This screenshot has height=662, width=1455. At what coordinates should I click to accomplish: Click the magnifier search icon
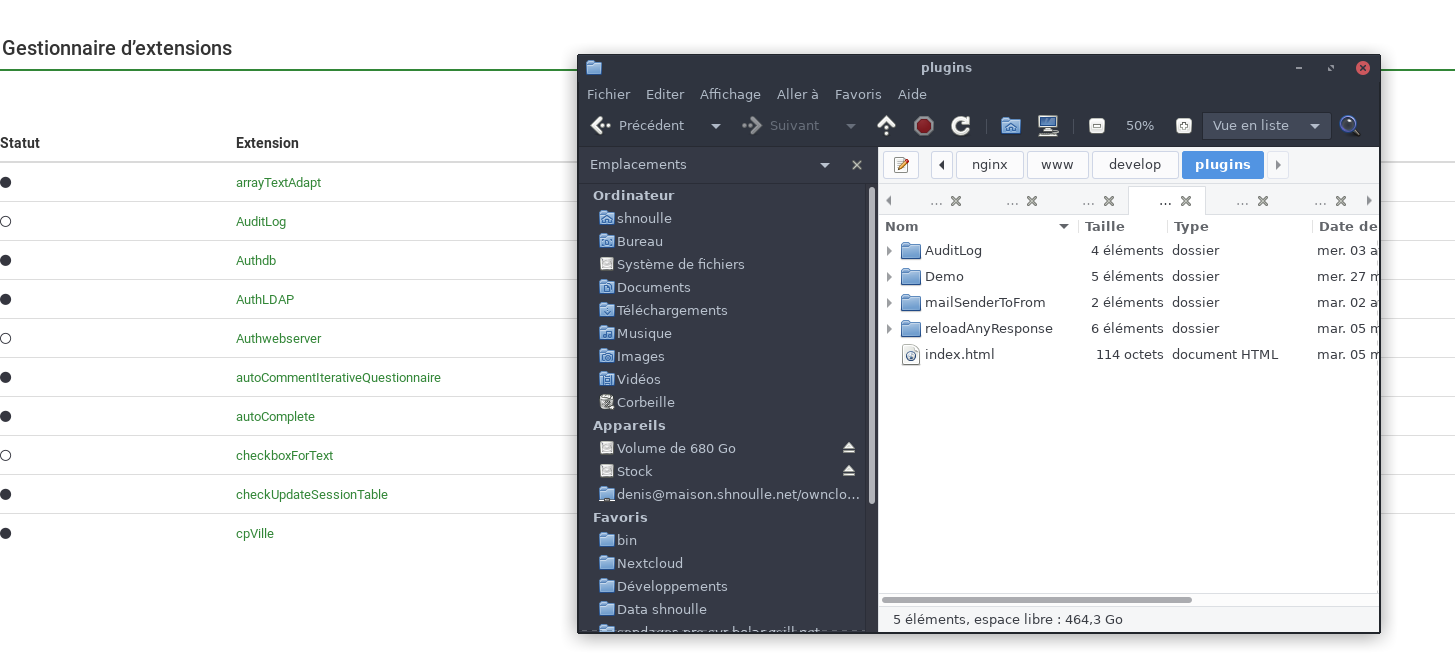tap(1350, 126)
